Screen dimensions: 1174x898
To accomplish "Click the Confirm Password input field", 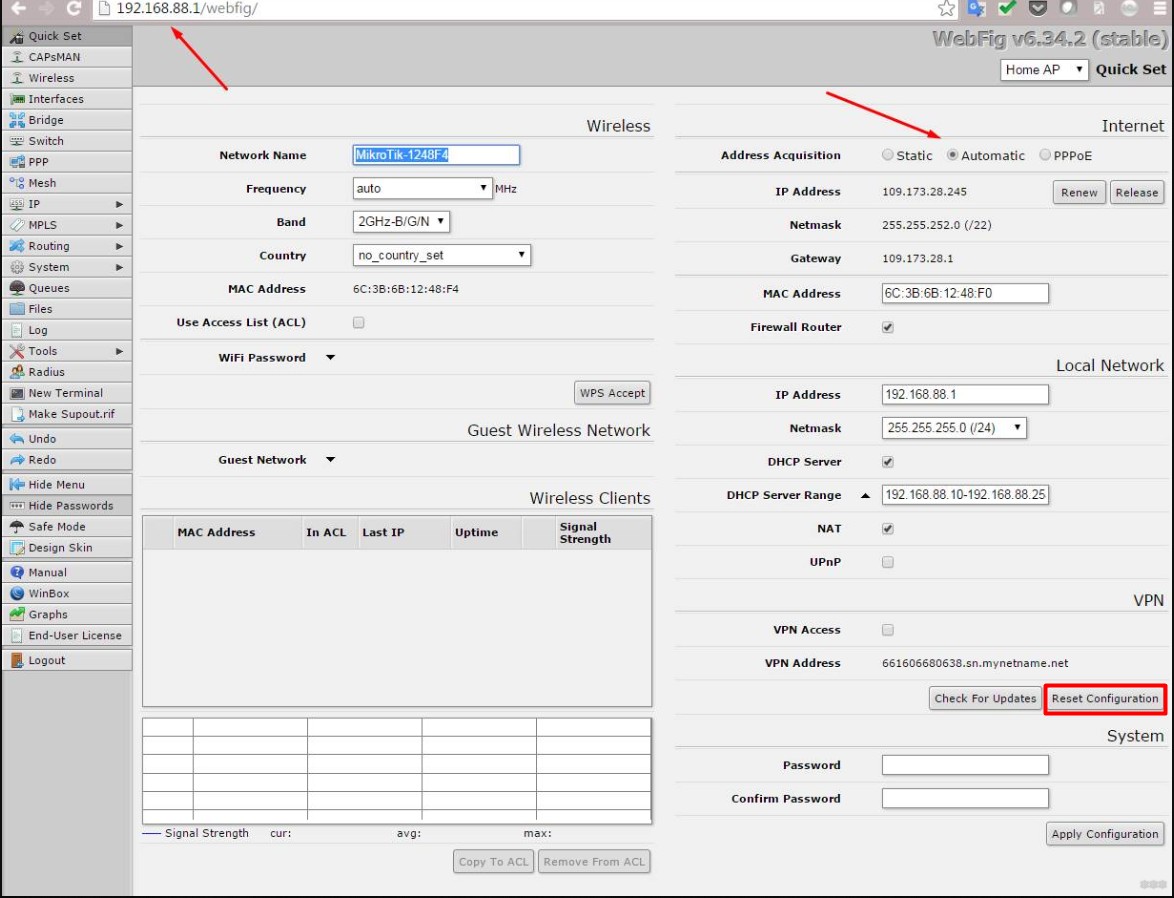I will pos(965,798).
